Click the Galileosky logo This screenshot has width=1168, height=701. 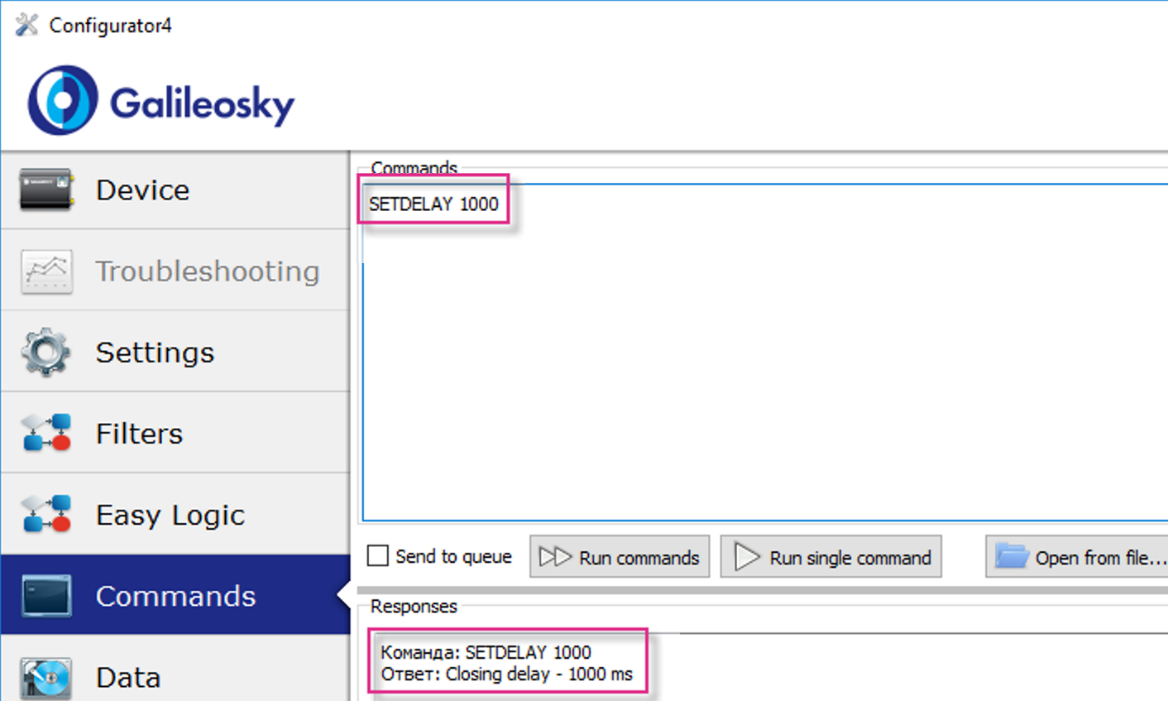[161, 101]
